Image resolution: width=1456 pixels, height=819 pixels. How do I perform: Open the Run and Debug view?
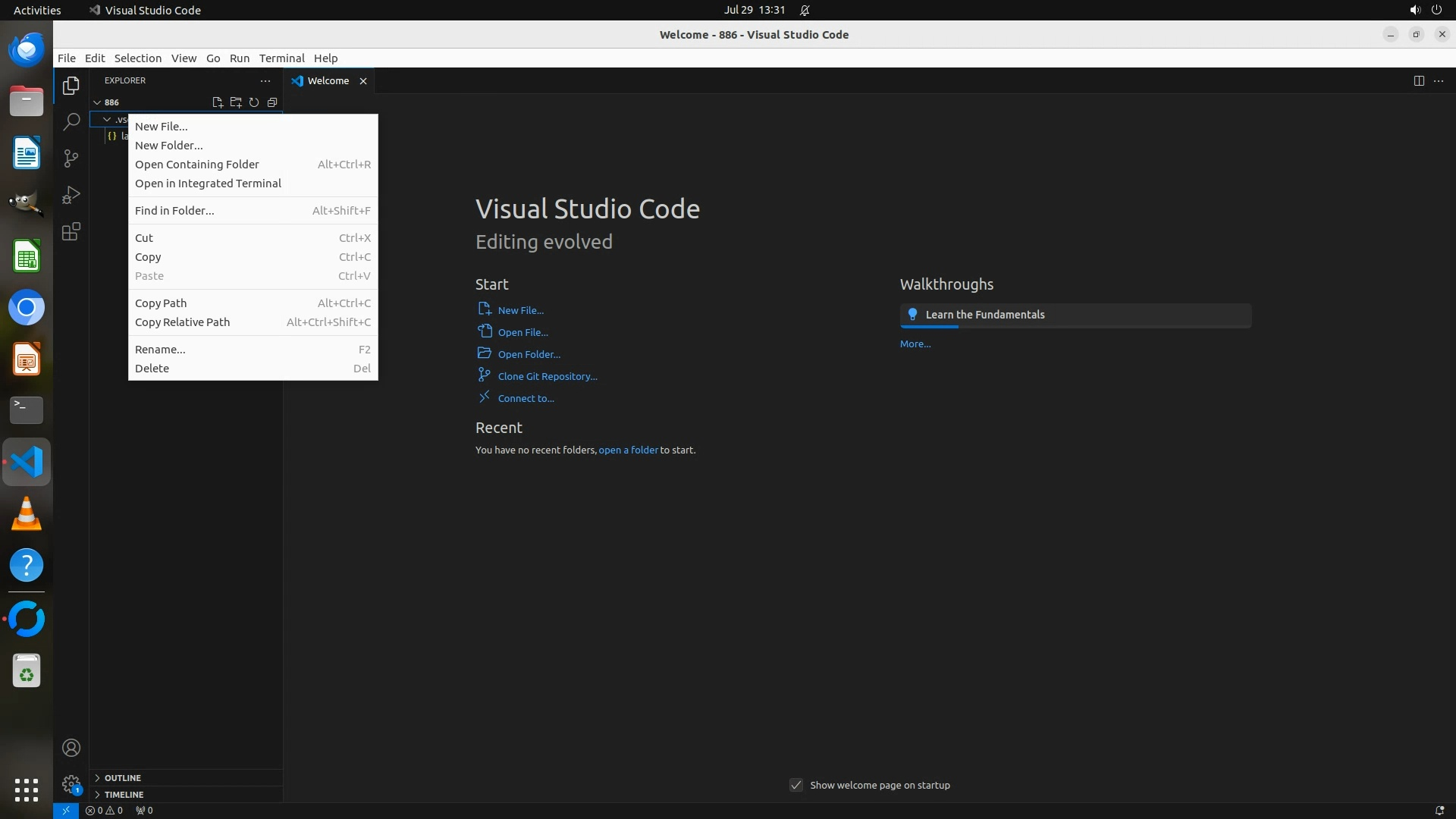pyautogui.click(x=71, y=195)
